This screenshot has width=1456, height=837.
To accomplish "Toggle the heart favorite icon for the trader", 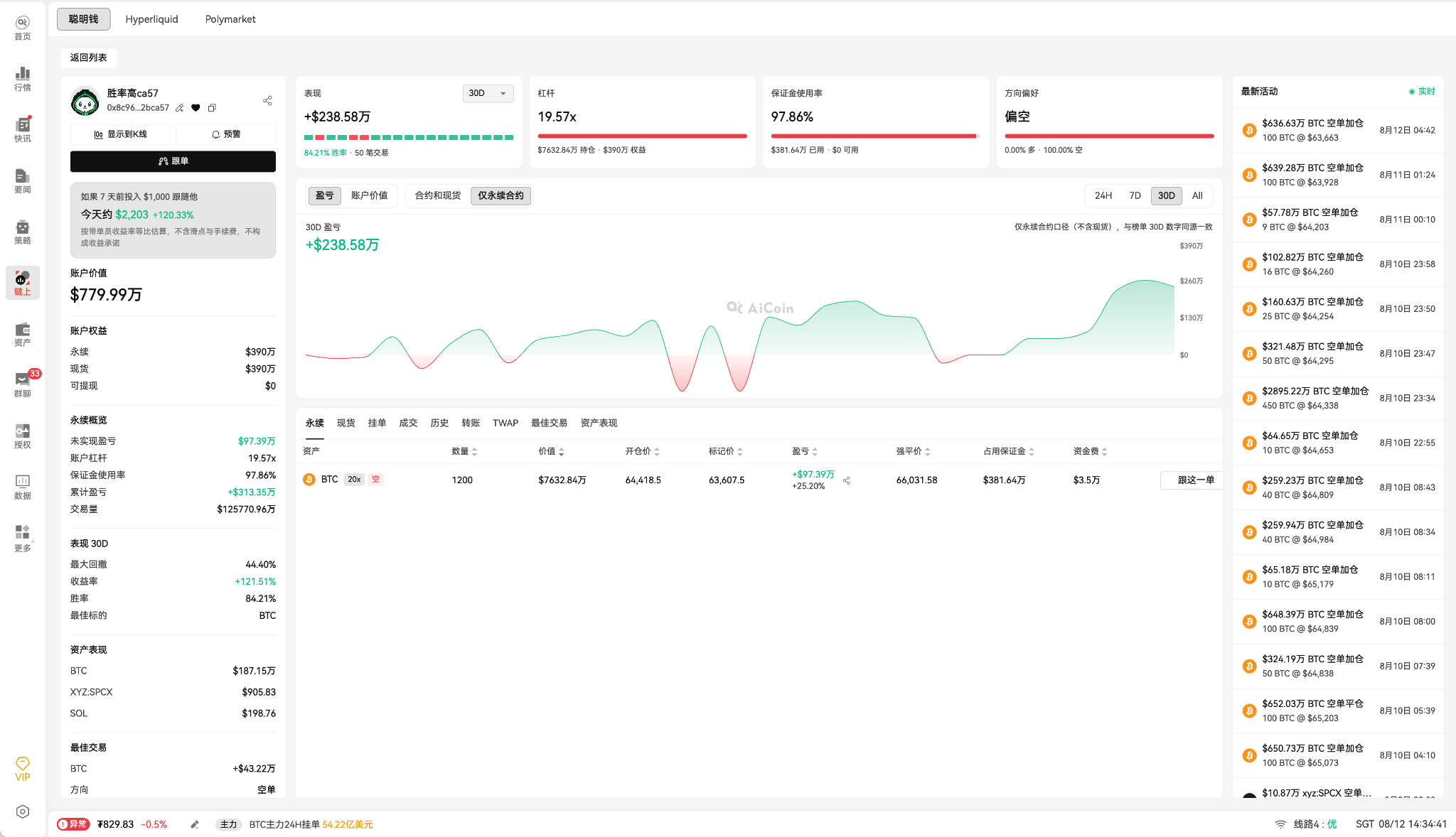I will point(196,108).
